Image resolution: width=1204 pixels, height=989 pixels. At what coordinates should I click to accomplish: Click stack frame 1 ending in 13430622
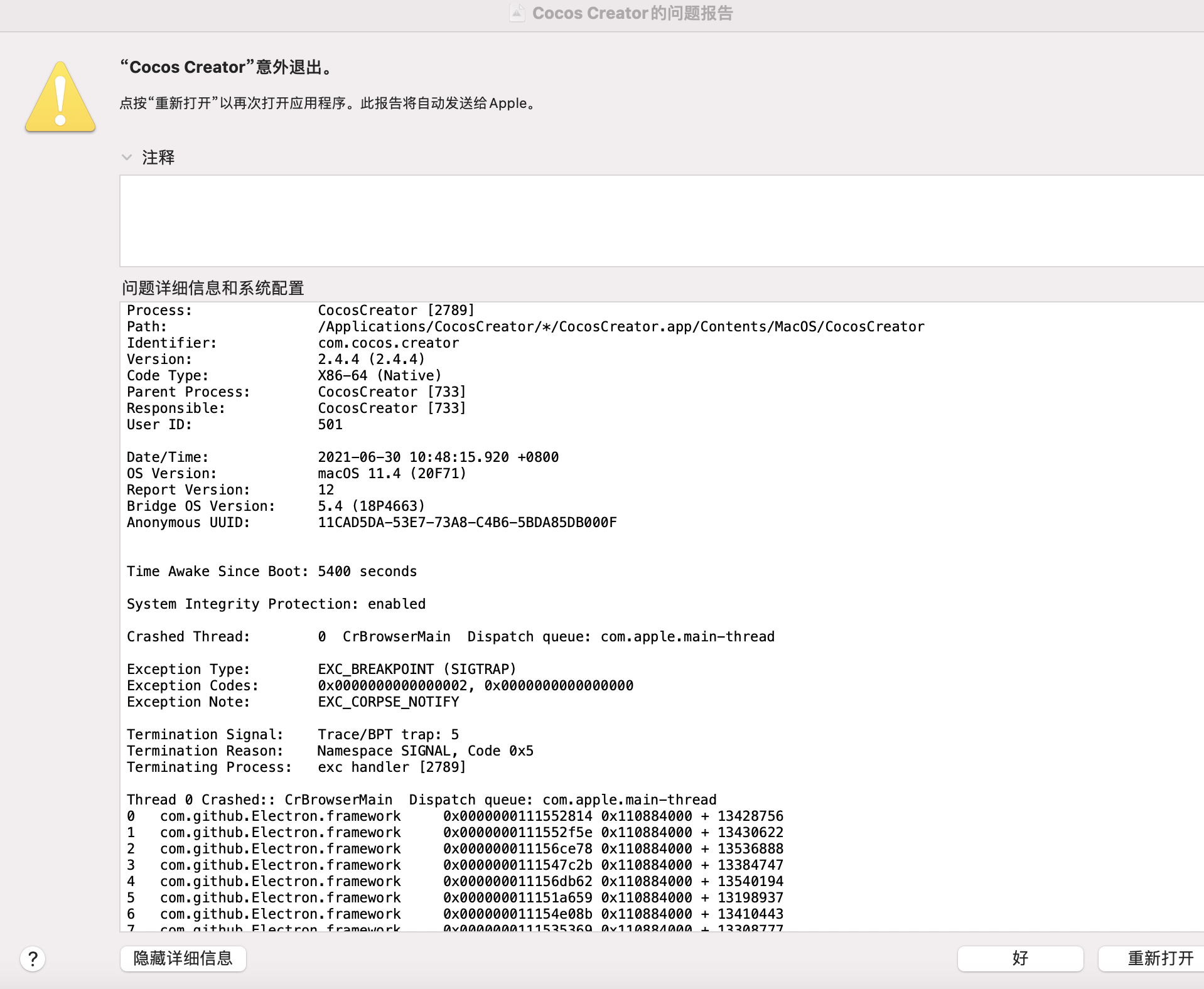coord(455,832)
